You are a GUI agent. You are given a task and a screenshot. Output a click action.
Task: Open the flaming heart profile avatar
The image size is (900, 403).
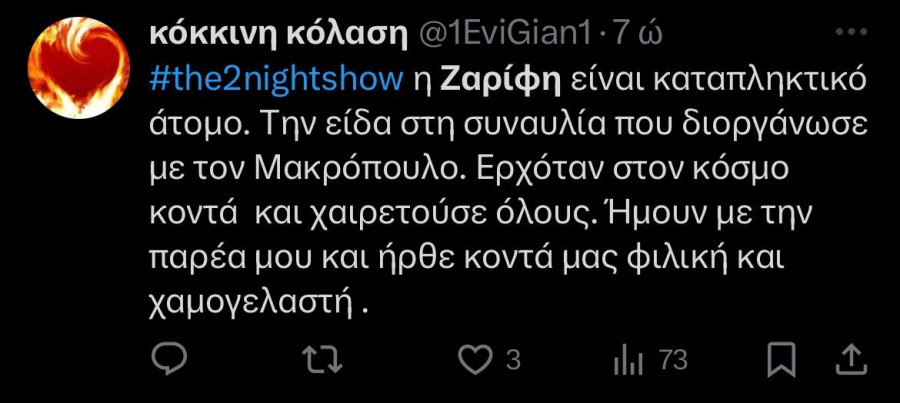[x=79, y=68]
